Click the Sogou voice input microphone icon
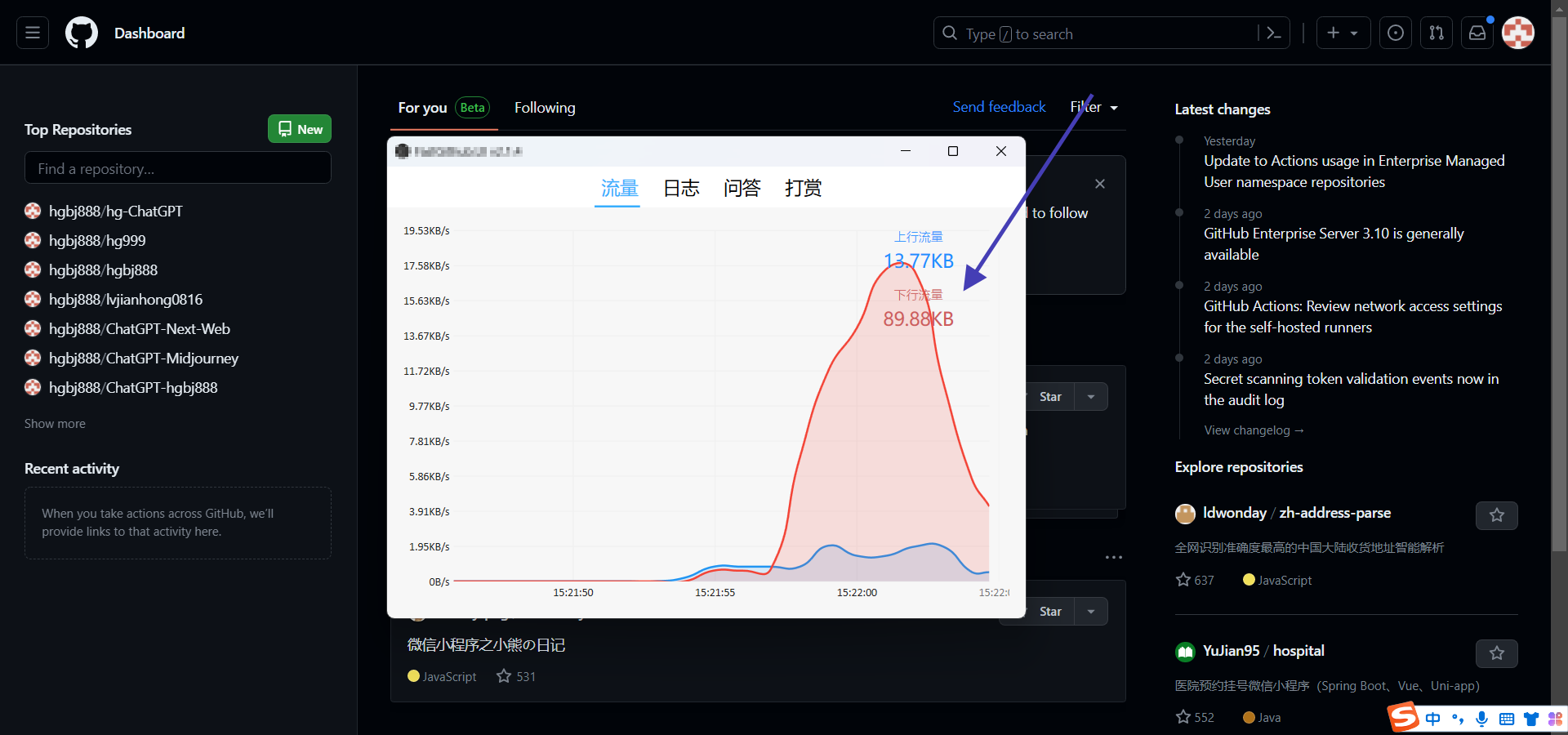1568x735 pixels. (1481, 719)
